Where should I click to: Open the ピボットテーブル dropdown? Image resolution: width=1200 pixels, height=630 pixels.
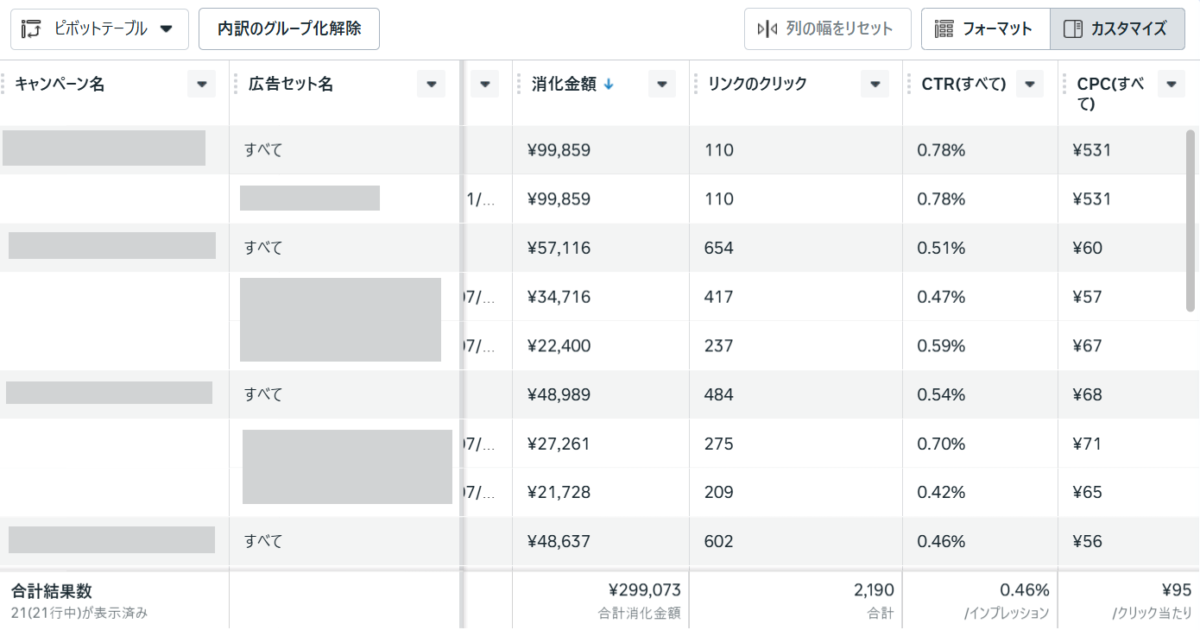pyautogui.click(x=99, y=29)
